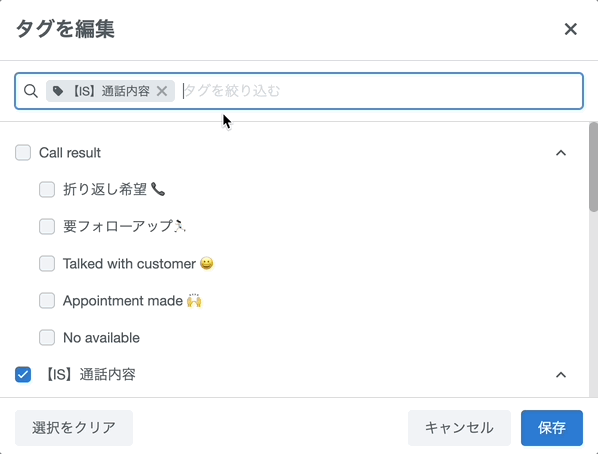Screen dimensions: 598x454
Task: Click the raised hands emoji beside Appointment made
Action: pyautogui.click(x=194, y=301)
